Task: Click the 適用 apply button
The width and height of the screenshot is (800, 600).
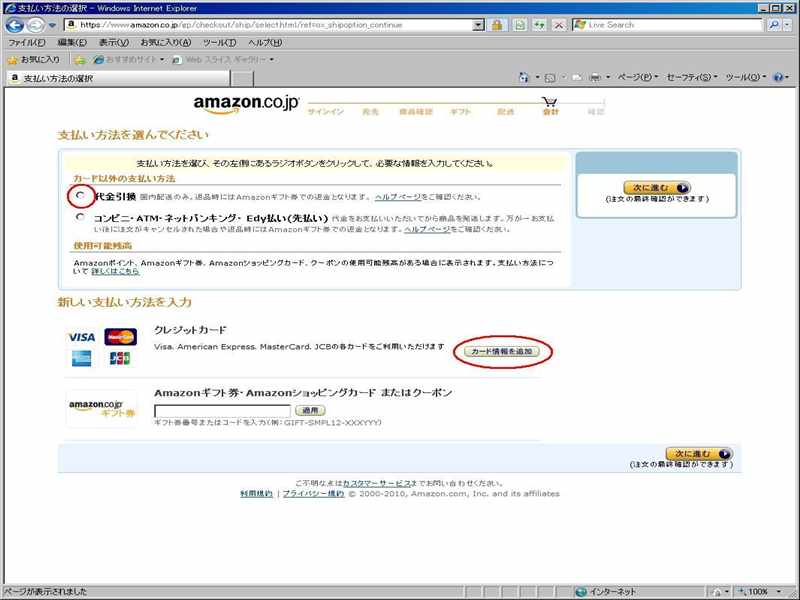Action: click(310, 411)
